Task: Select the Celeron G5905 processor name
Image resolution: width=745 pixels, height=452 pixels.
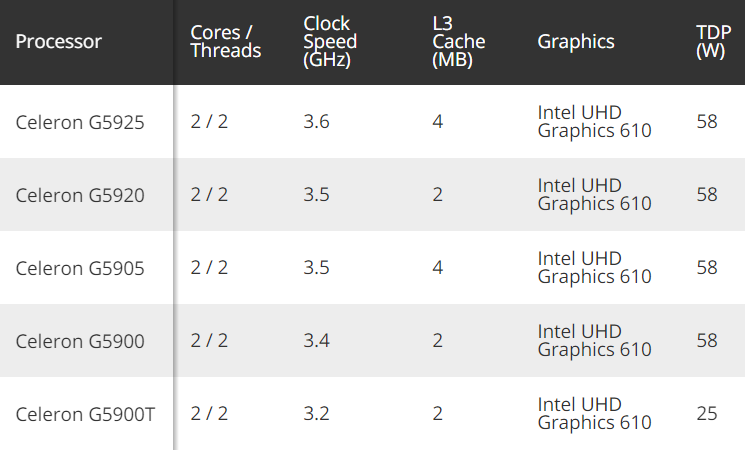Action: coord(80,268)
